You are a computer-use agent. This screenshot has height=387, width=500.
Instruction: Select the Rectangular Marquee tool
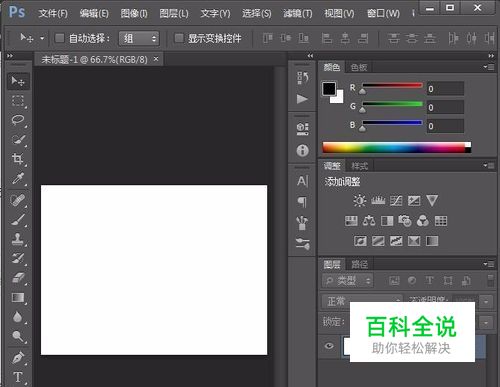click(18, 101)
